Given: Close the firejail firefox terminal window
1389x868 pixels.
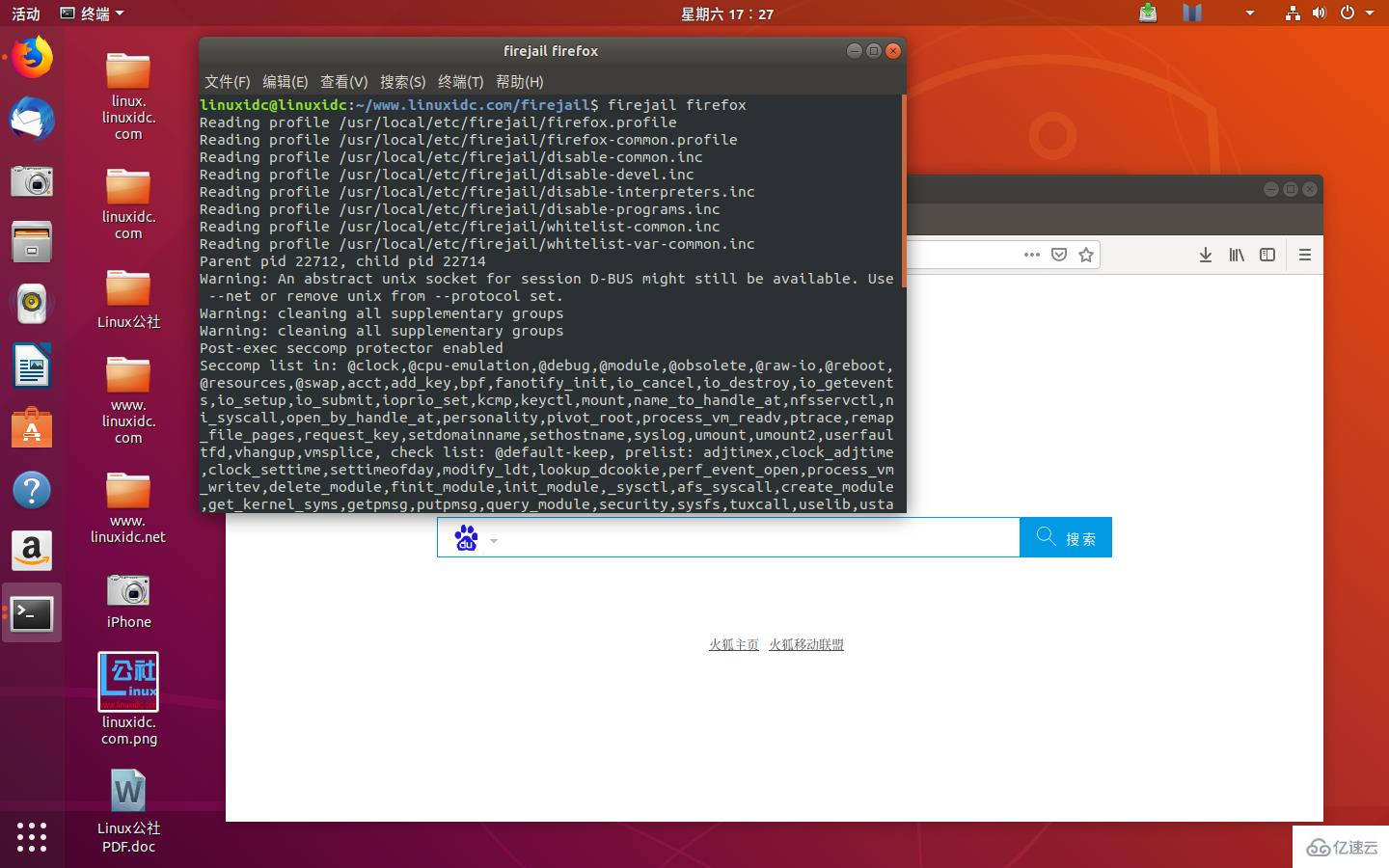Looking at the screenshot, I should pos(893,51).
